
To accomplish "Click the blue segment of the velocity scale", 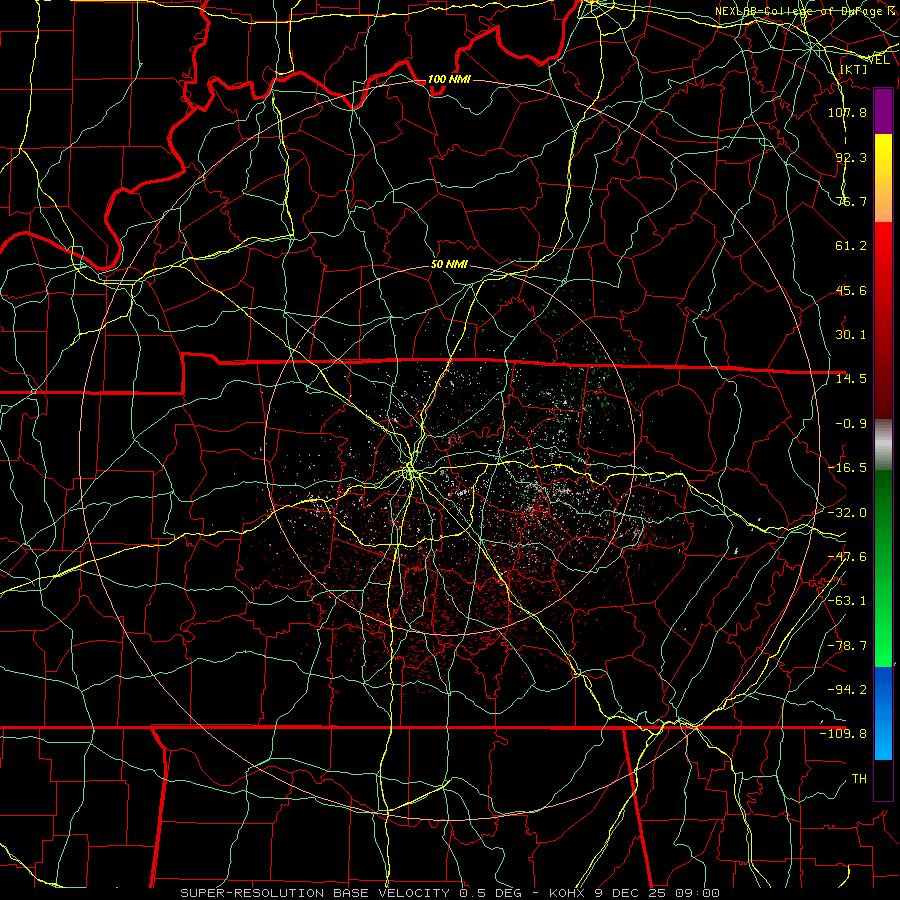I will click(x=883, y=713).
